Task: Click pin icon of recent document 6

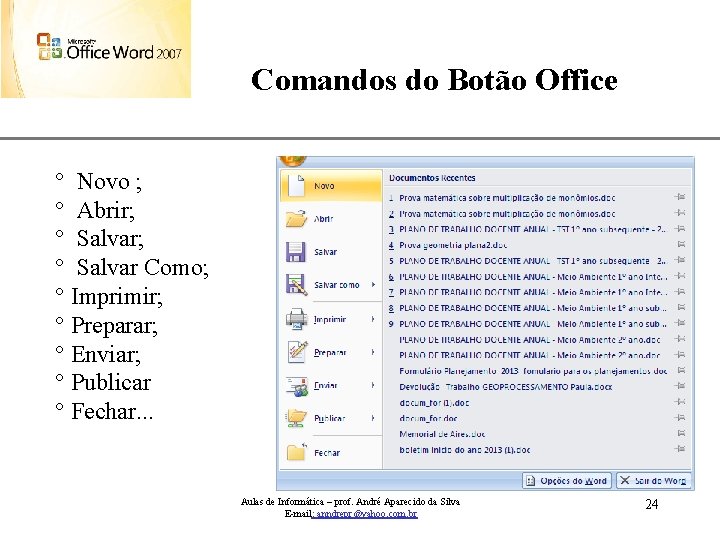Action: pos(680,276)
